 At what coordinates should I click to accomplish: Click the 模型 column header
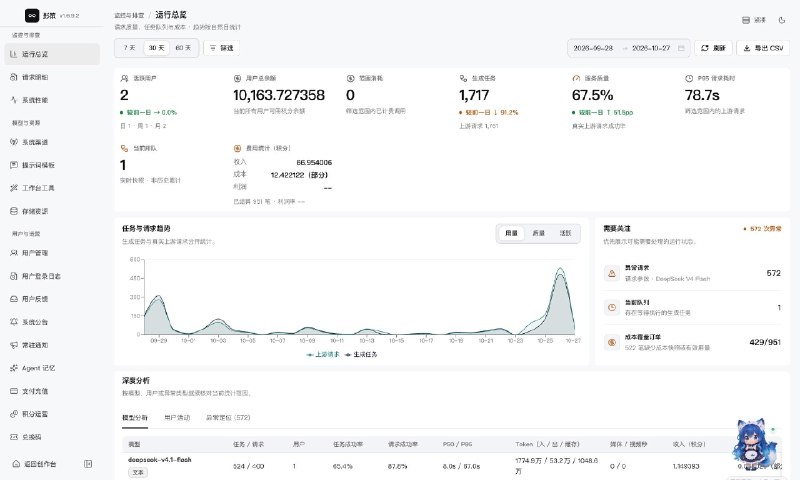[x=134, y=444]
